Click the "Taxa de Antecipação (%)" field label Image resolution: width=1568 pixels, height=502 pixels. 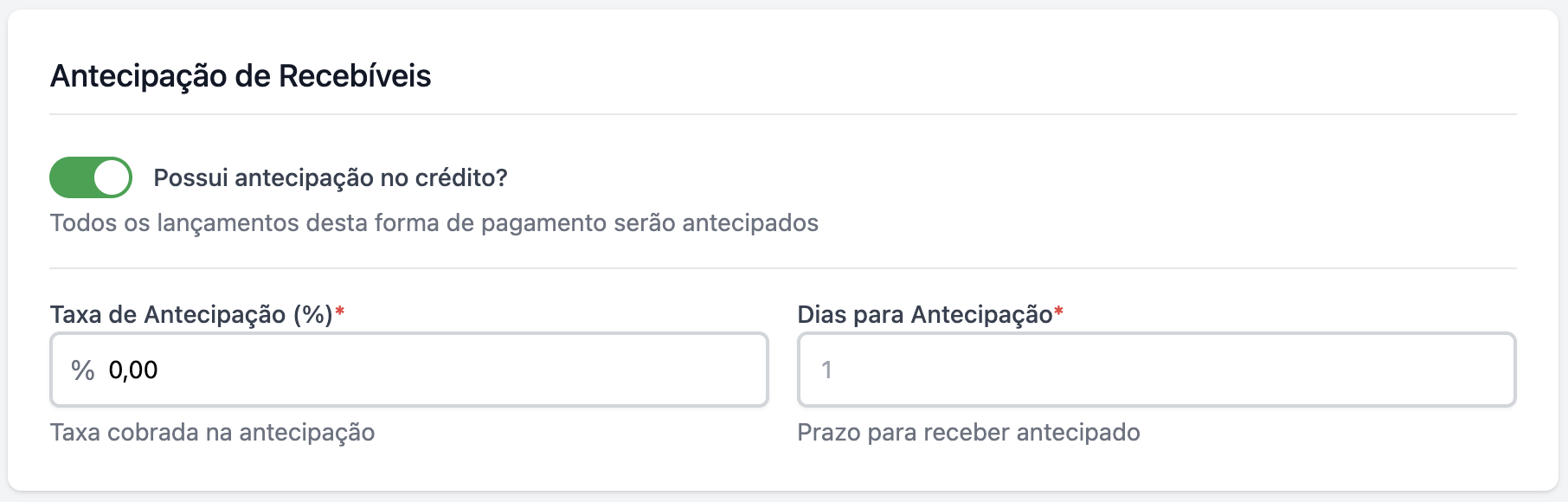[x=191, y=314]
